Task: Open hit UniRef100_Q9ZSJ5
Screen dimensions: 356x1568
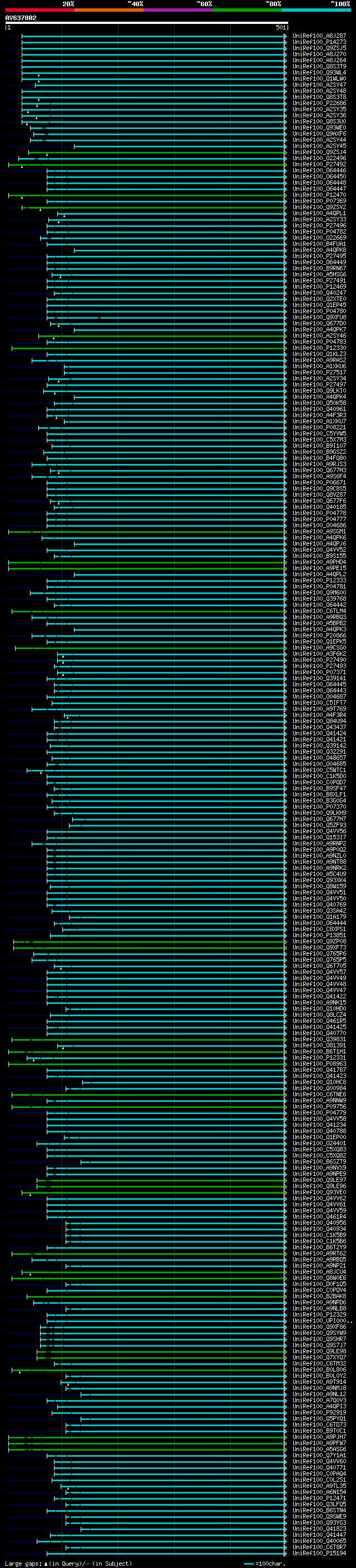Action: tap(319, 48)
